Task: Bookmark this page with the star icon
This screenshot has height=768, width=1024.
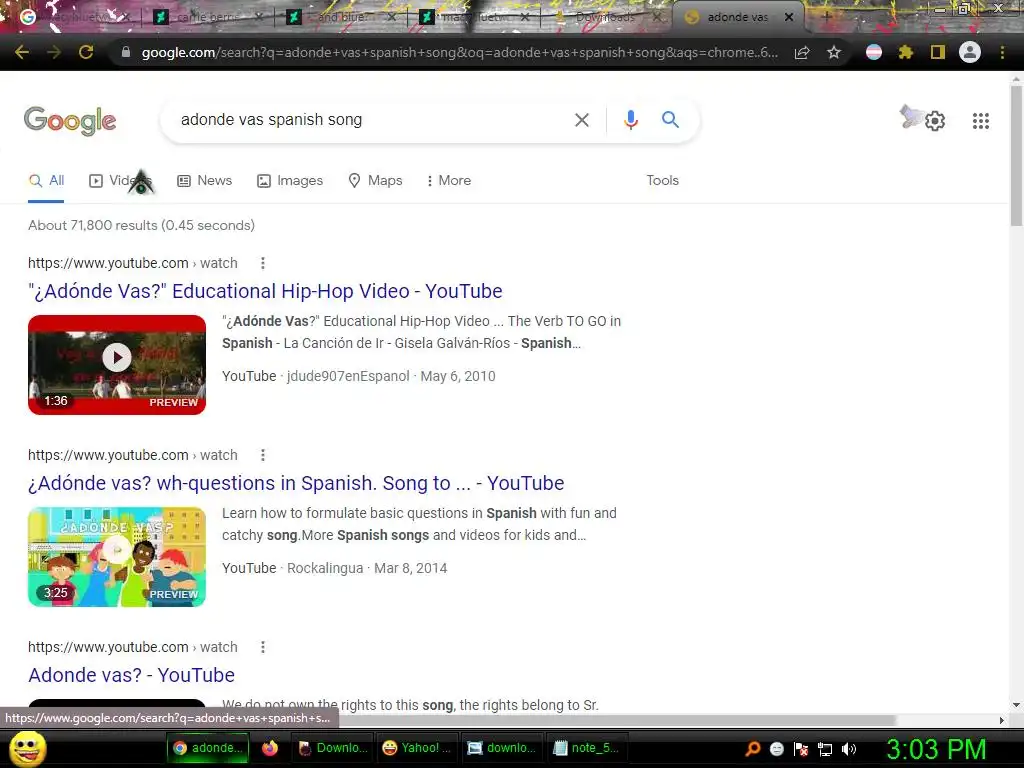Action: click(833, 52)
